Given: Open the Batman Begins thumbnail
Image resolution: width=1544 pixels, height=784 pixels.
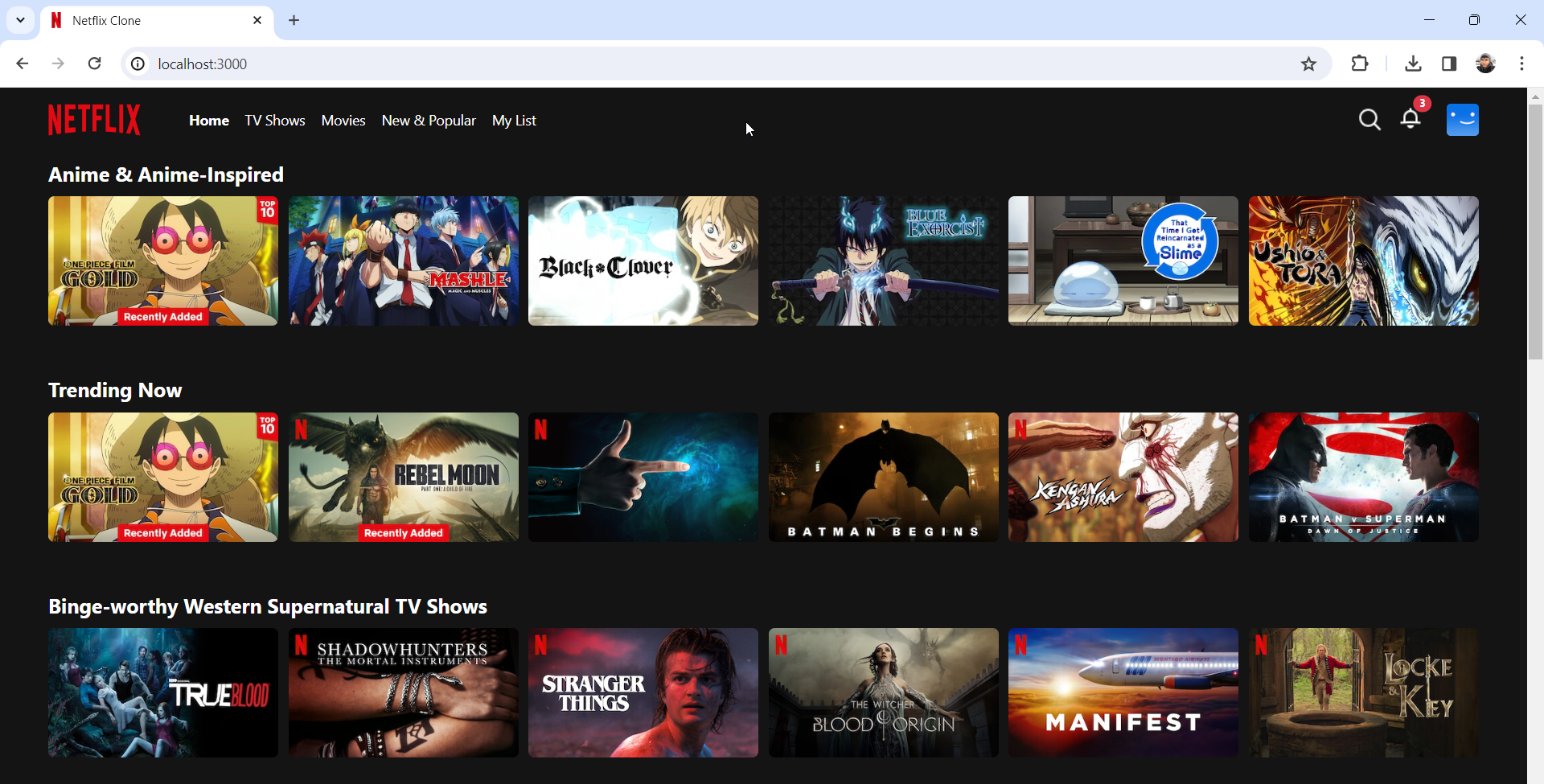Looking at the screenshot, I should [884, 477].
